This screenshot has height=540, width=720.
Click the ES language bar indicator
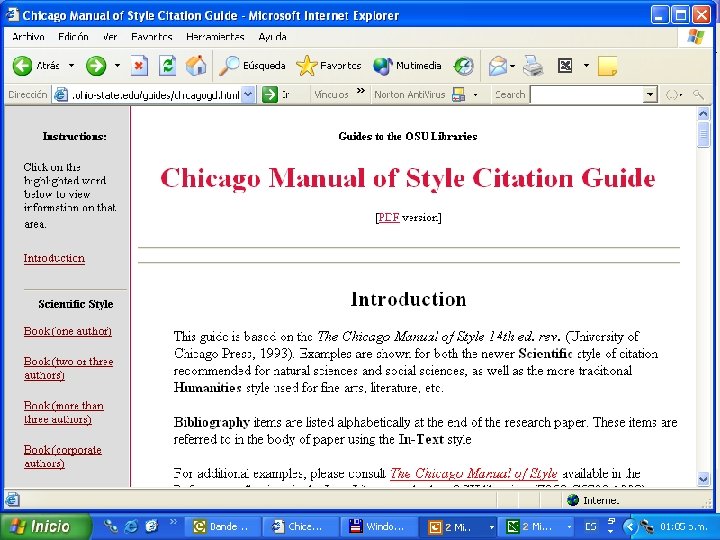(x=591, y=527)
